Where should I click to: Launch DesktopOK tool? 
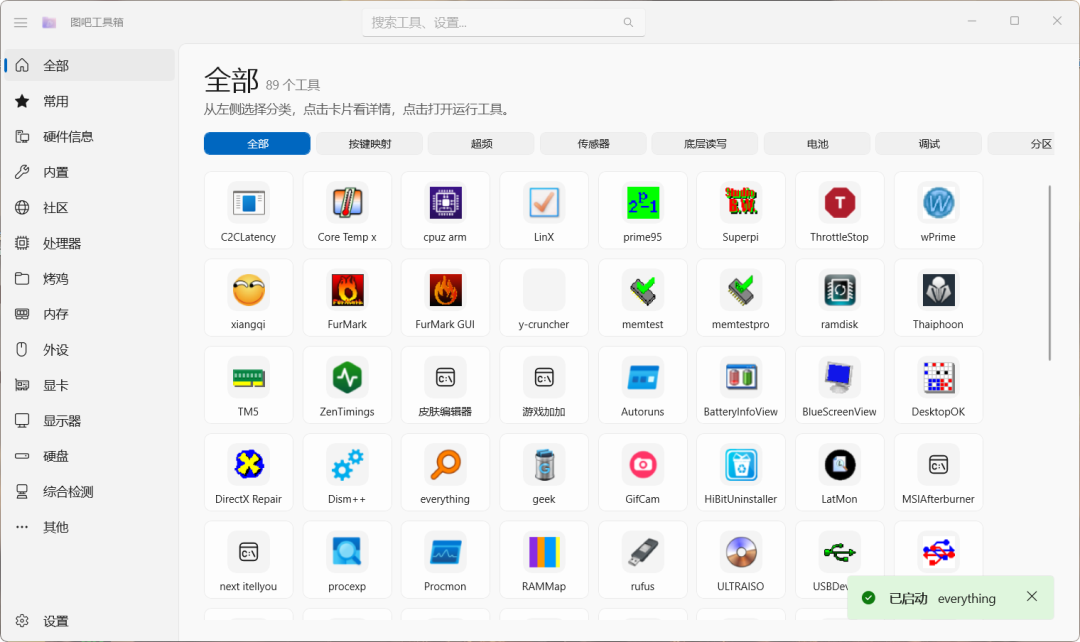click(x=938, y=385)
